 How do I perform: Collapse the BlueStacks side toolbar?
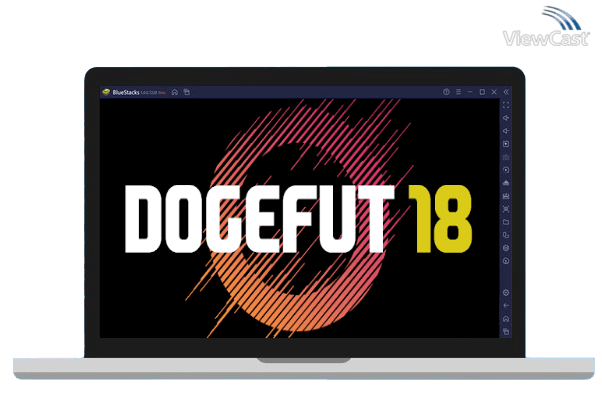(506, 92)
